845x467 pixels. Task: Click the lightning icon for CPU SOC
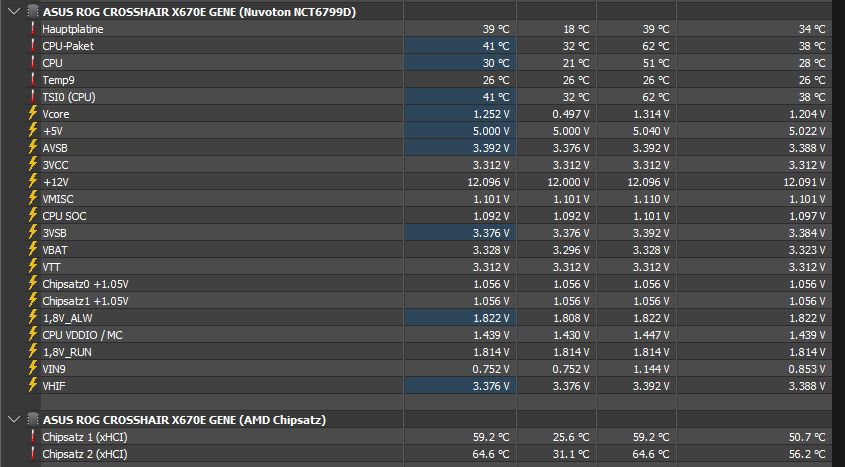33,216
